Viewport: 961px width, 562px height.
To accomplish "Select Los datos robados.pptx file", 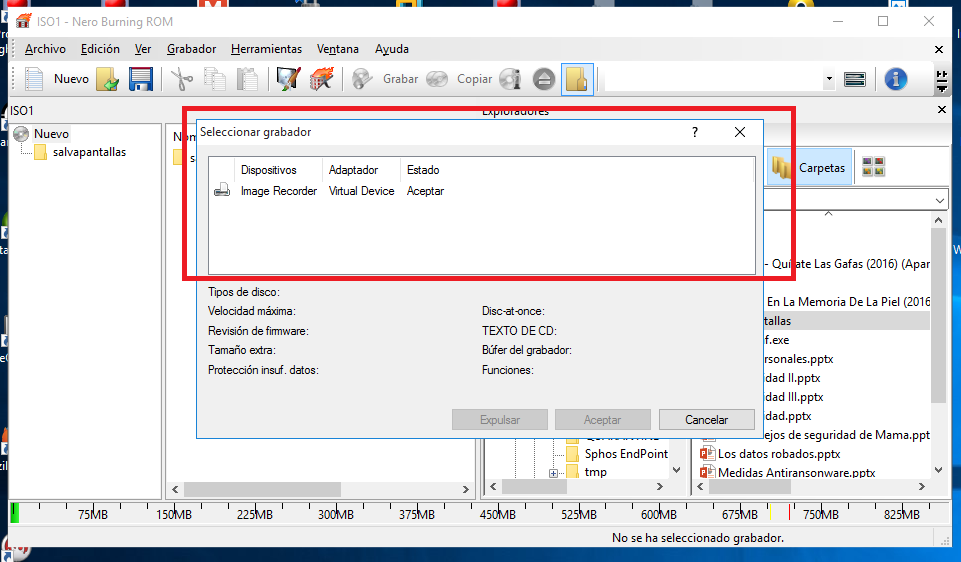I will pos(779,454).
